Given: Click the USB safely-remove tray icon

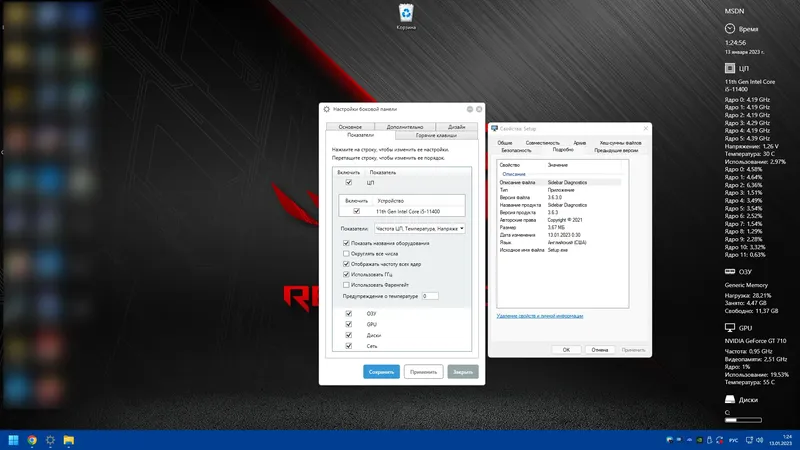Looking at the screenshot, I should 709,440.
